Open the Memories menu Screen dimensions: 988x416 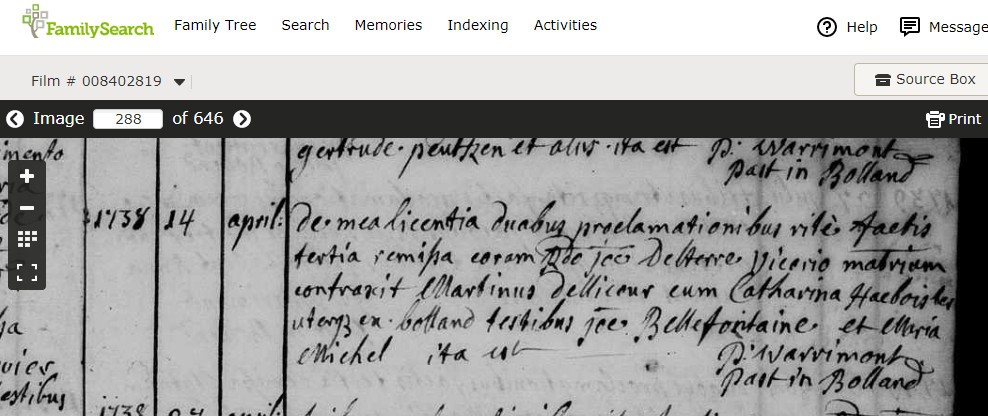pyautogui.click(x=388, y=25)
